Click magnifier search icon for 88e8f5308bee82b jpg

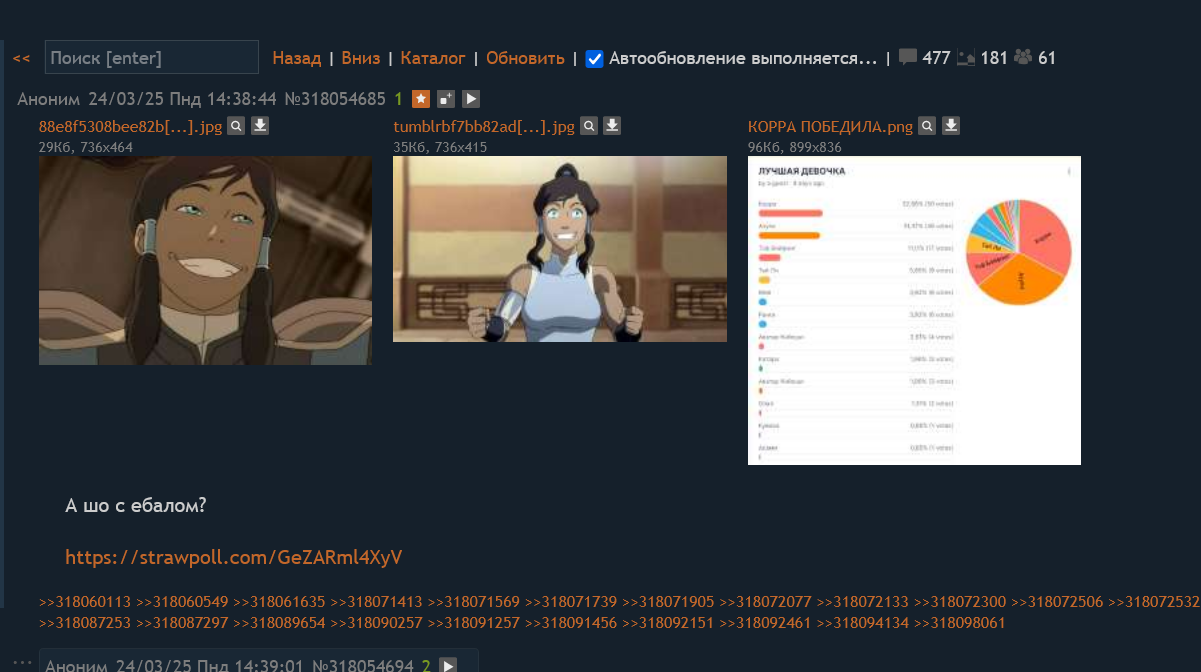point(236,126)
